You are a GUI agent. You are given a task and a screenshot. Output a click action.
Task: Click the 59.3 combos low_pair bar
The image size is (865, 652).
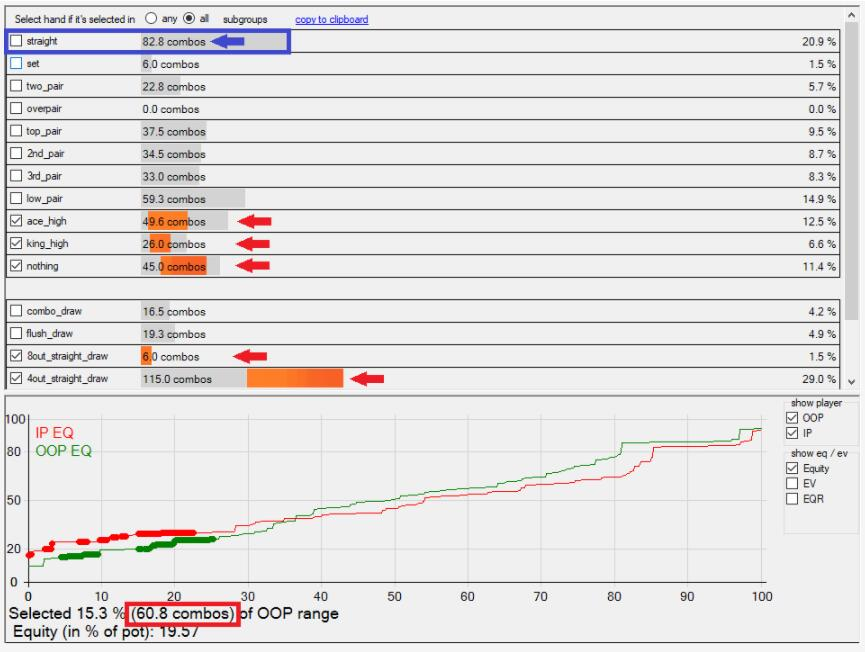click(193, 199)
